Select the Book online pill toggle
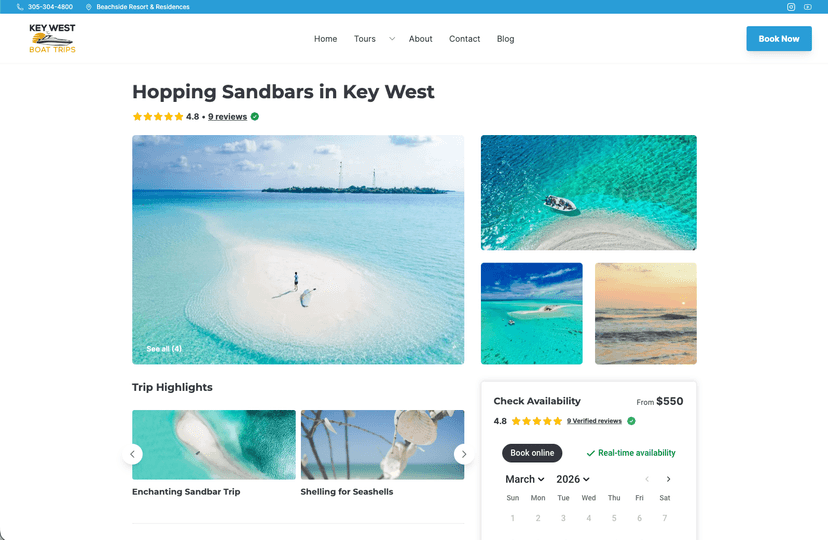This screenshot has width=828, height=540. tap(532, 453)
